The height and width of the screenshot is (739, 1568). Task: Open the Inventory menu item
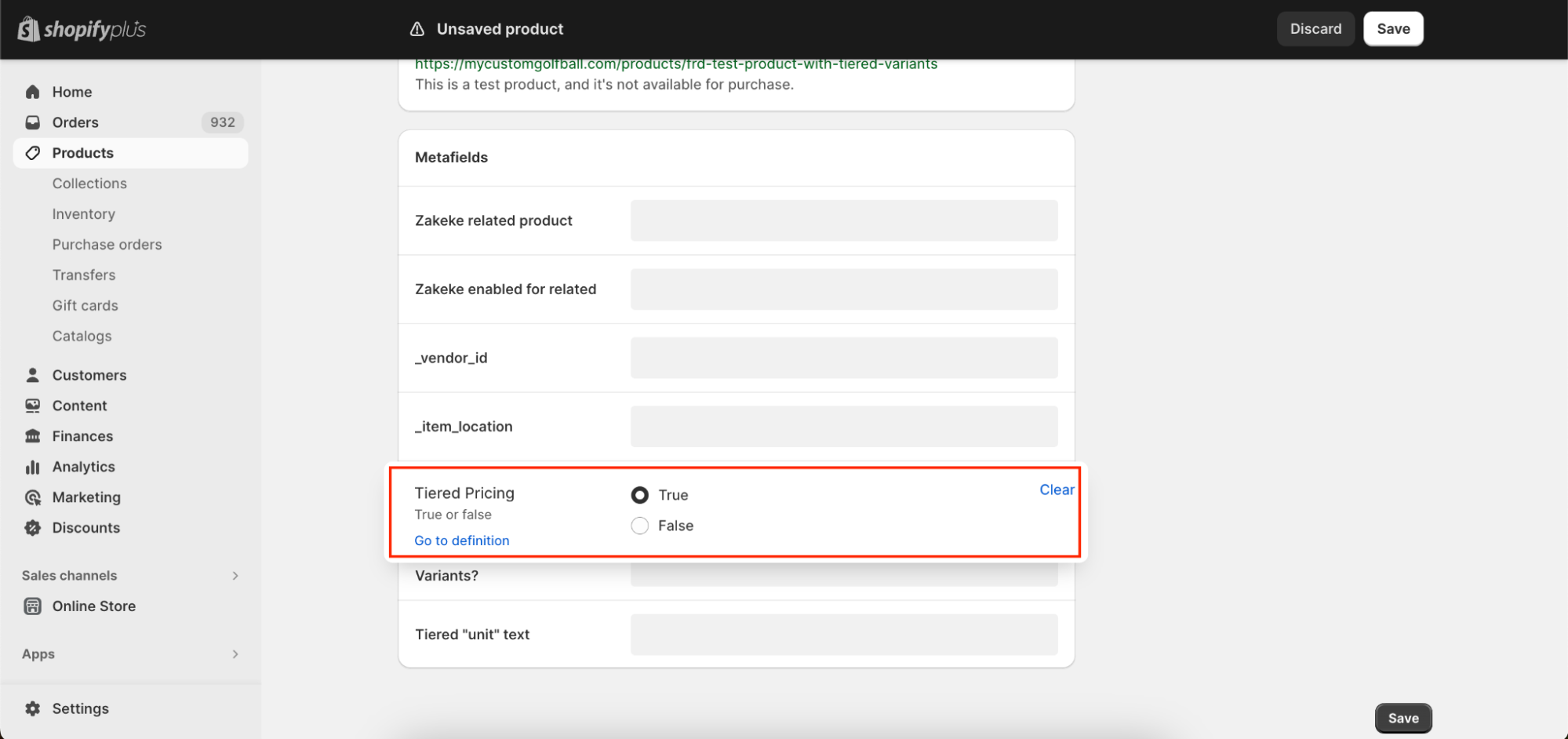point(84,214)
